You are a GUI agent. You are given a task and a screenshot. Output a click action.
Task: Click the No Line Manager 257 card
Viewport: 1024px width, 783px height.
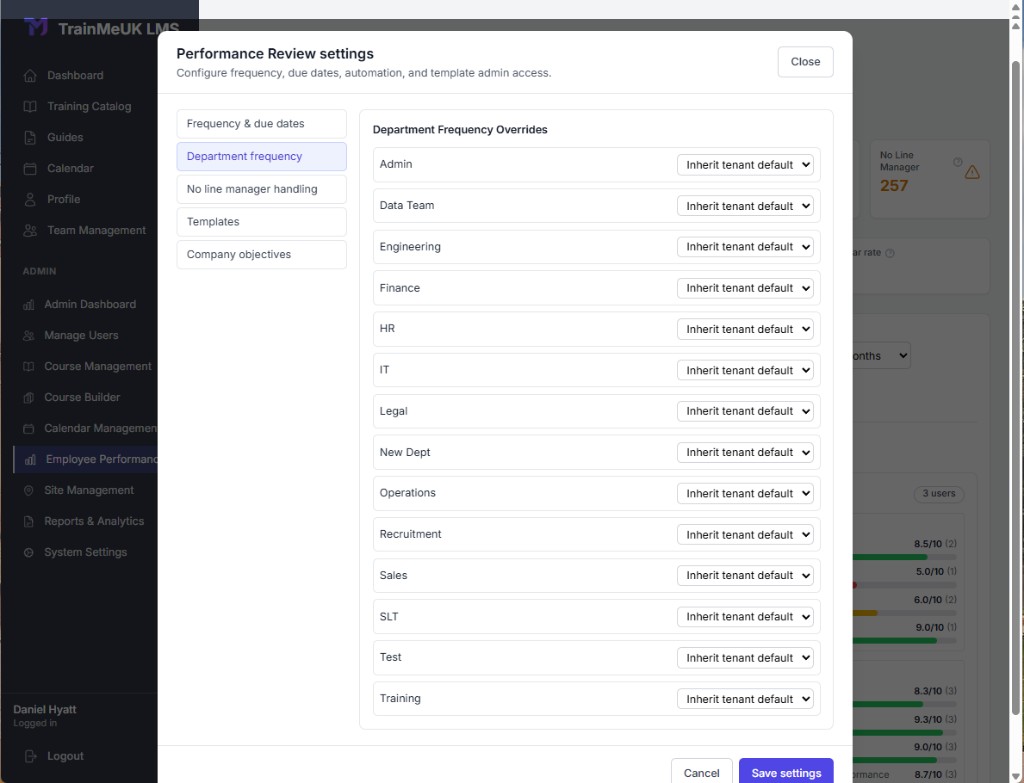[929, 179]
